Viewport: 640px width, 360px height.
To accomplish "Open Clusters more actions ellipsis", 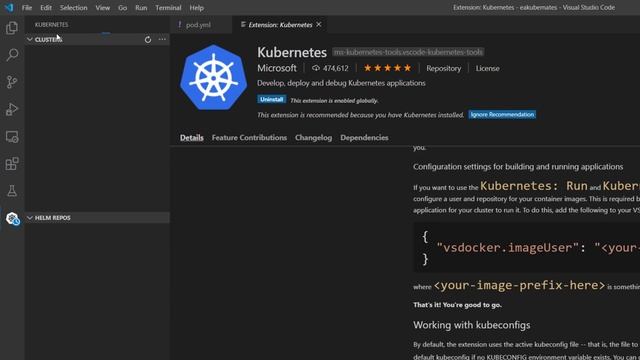I will (162, 40).
